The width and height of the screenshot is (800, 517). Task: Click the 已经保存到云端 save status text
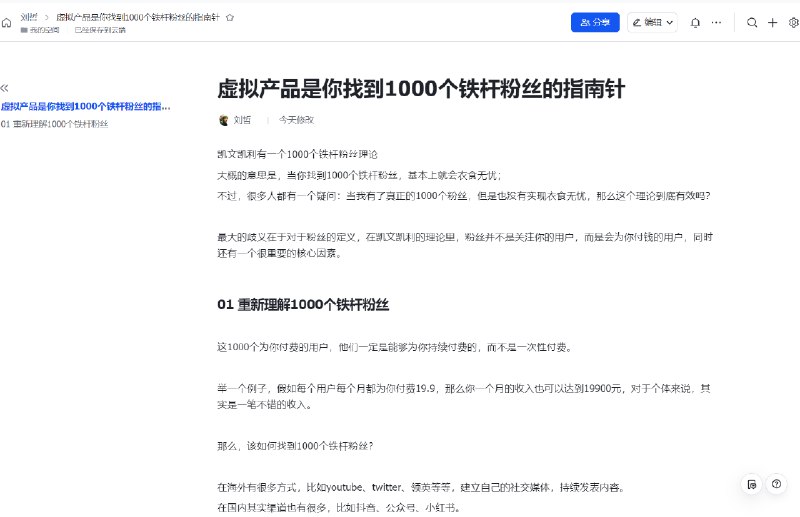[x=100, y=30]
